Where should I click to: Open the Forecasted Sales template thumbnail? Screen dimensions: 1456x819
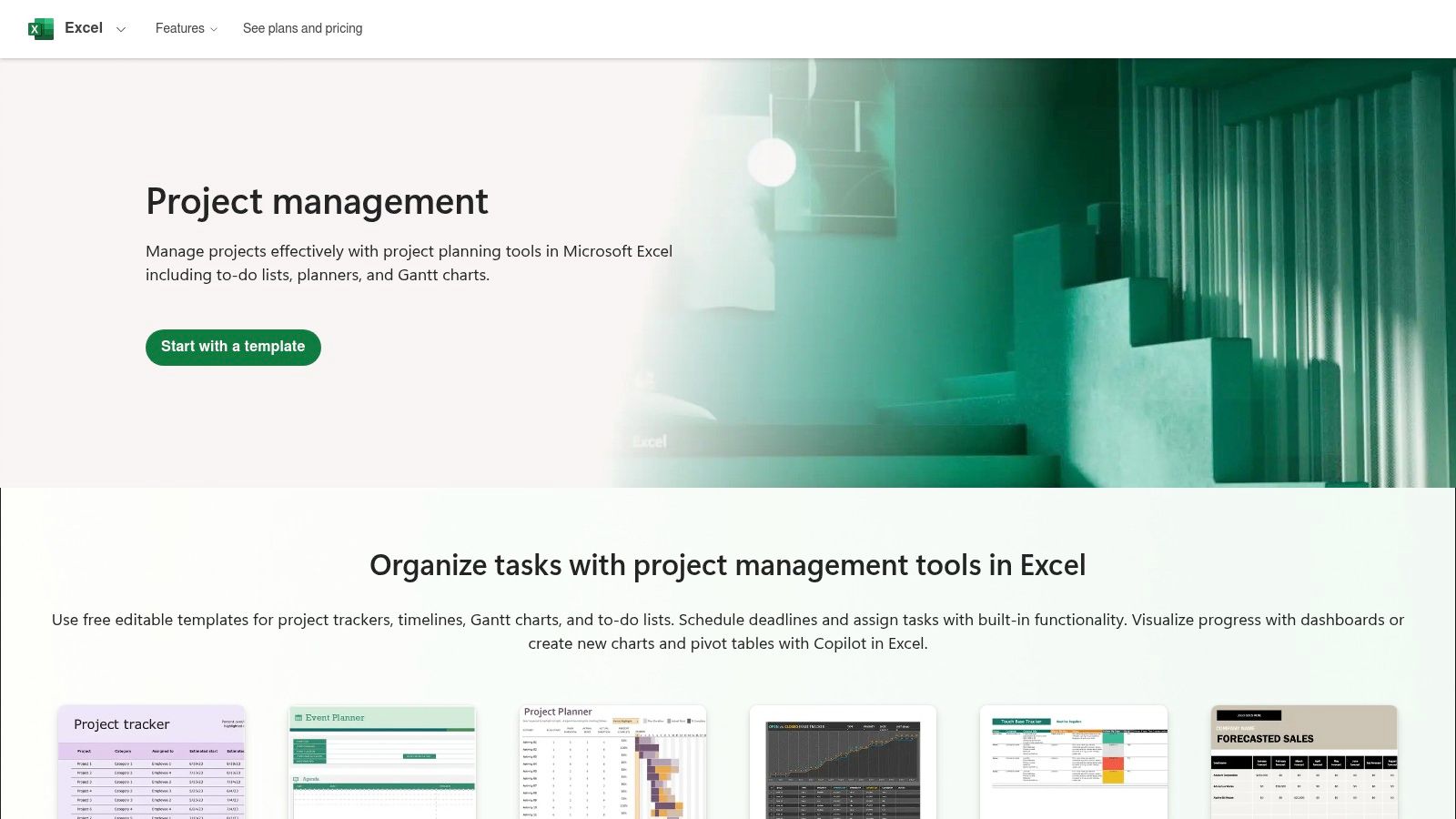pos(1304,763)
